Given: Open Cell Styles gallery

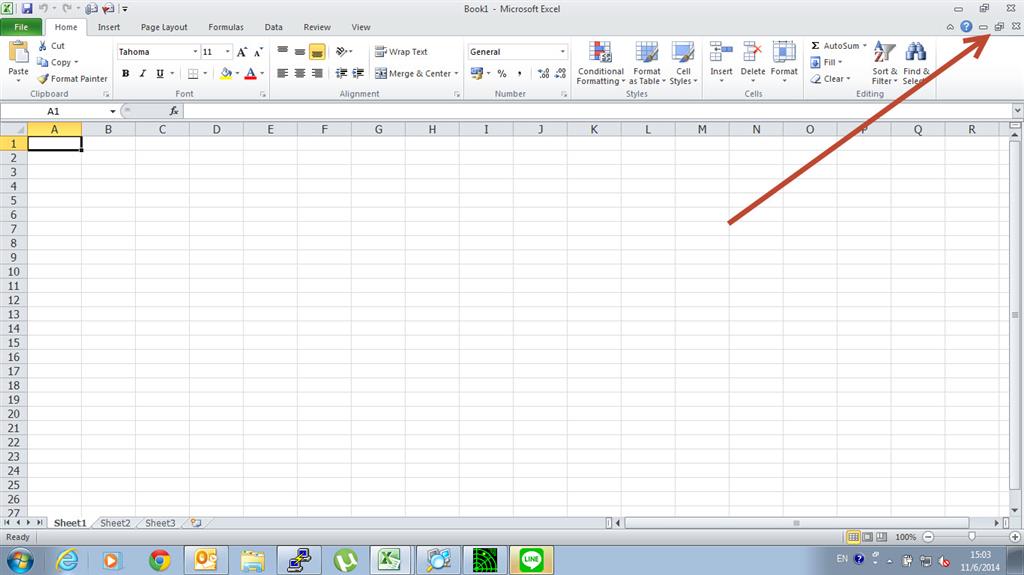Looking at the screenshot, I should coord(683,63).
